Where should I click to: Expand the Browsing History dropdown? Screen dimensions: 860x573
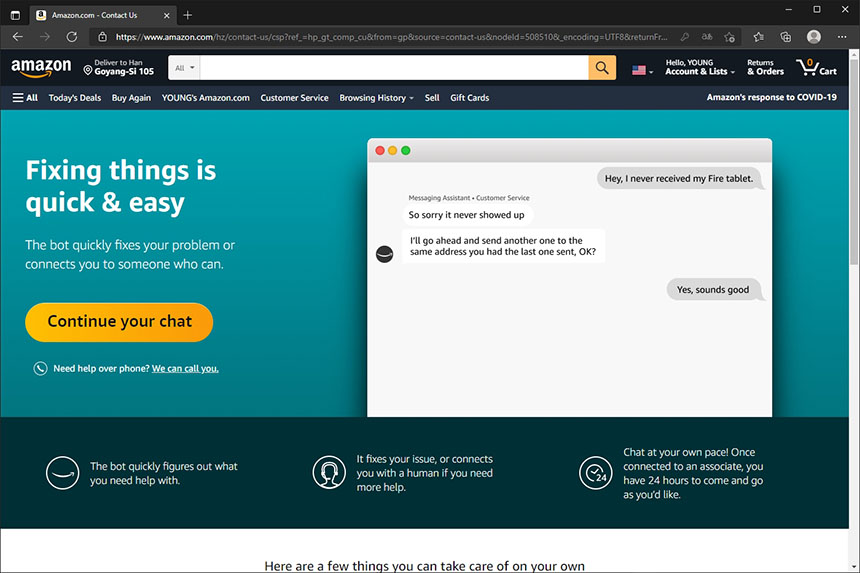[x=376, y=98]
